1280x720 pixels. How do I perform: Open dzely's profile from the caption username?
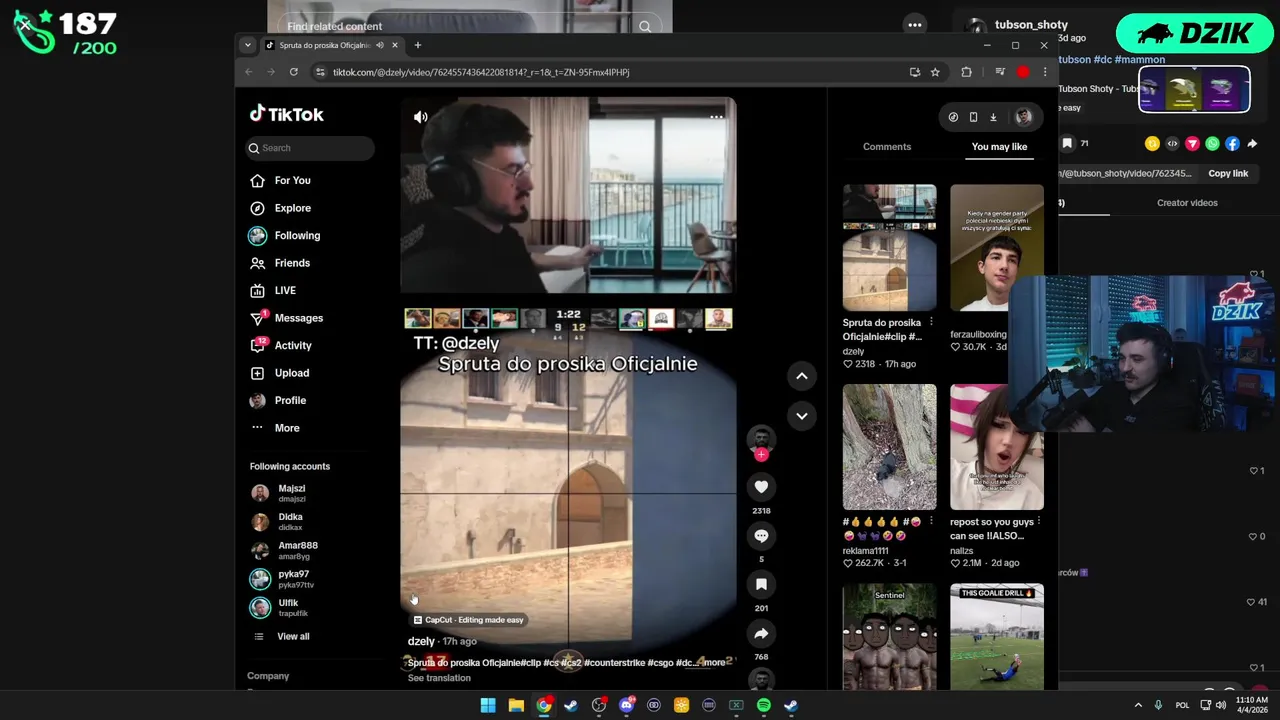(421, 641)
